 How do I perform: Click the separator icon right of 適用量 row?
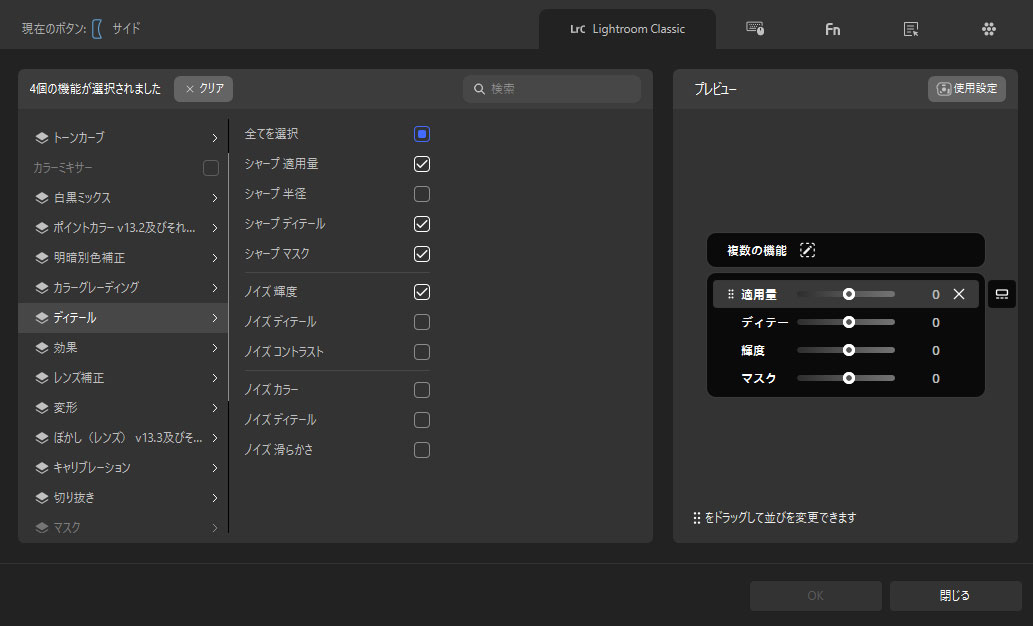click(1001, 294)
